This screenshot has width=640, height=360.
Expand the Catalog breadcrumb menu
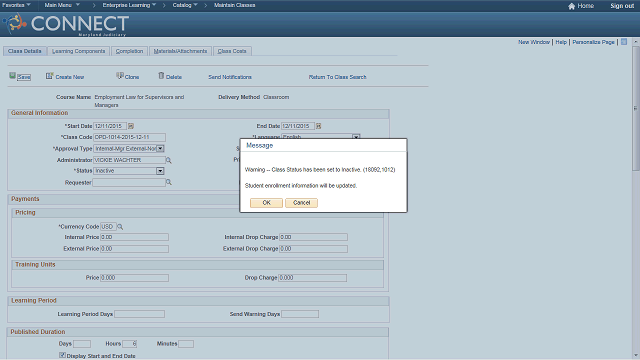click(185, 5)
